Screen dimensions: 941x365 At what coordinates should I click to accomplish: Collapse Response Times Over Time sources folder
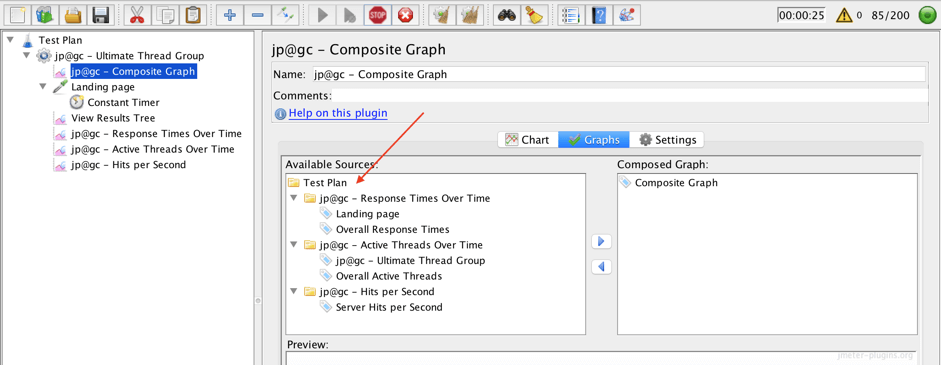coord(294,198)
